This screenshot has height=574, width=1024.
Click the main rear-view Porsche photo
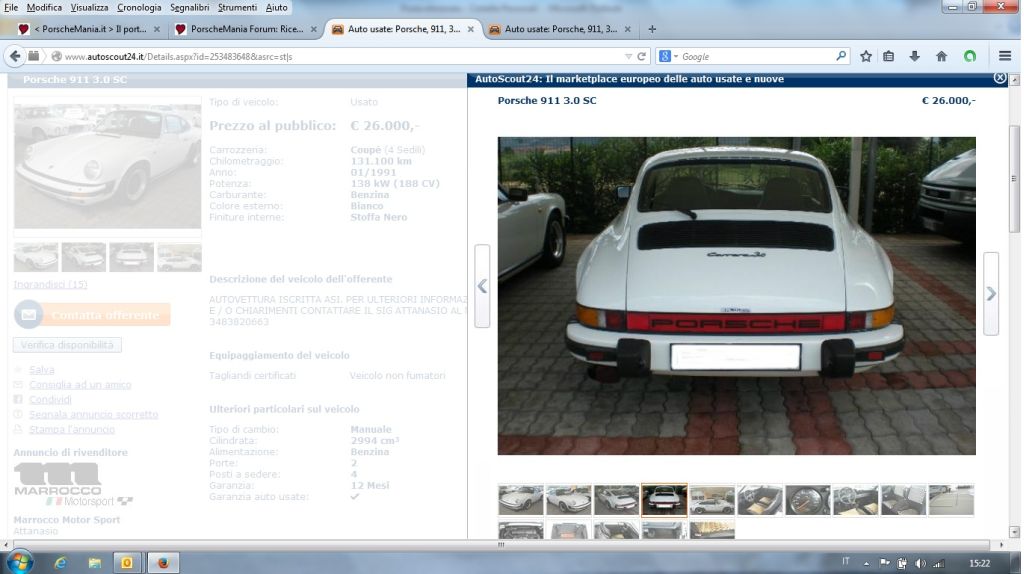737,296
